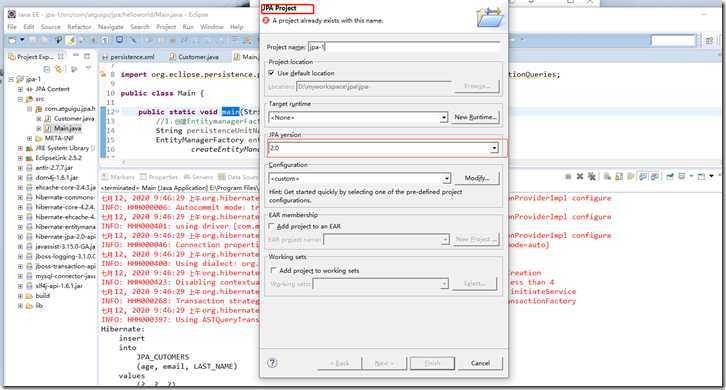Select EclipseLink 2.5.2 library in tree
Screen dimensions: 726x390
pyautogui.click(x=58, y=158)
